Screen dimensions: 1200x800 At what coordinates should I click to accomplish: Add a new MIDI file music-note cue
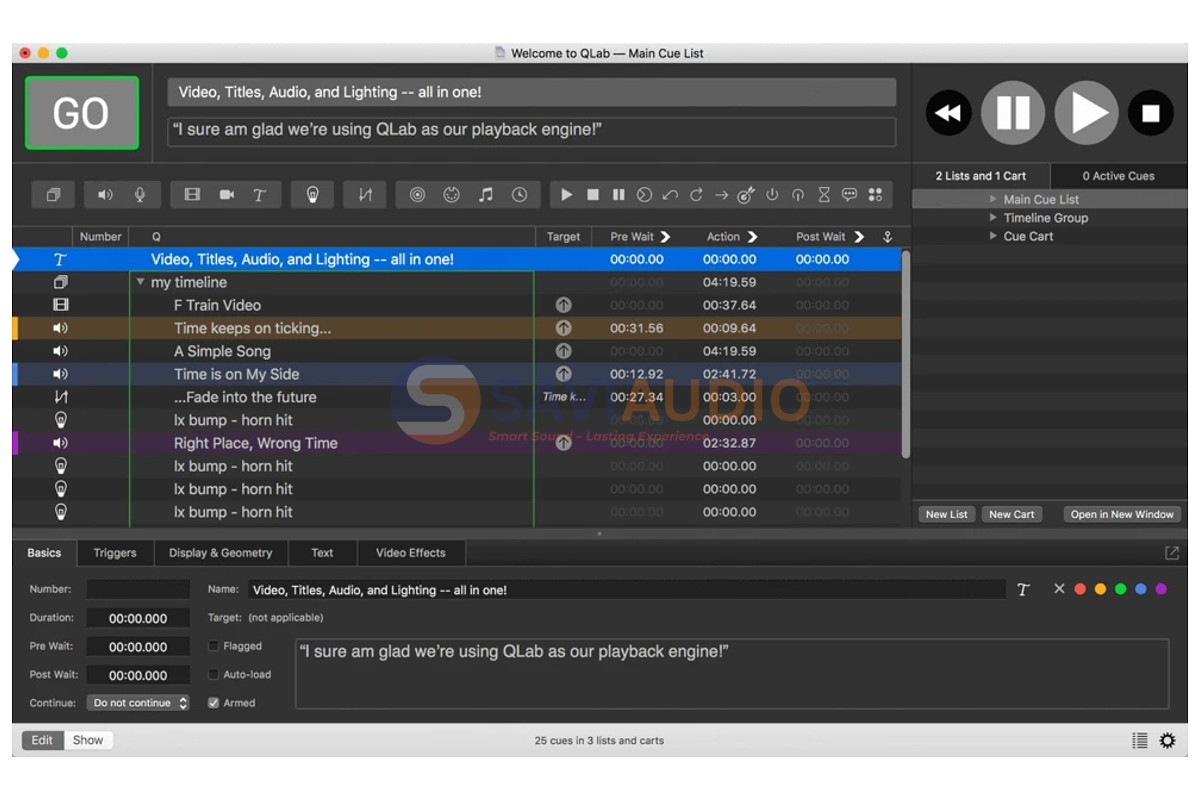[x=486, y=195]
